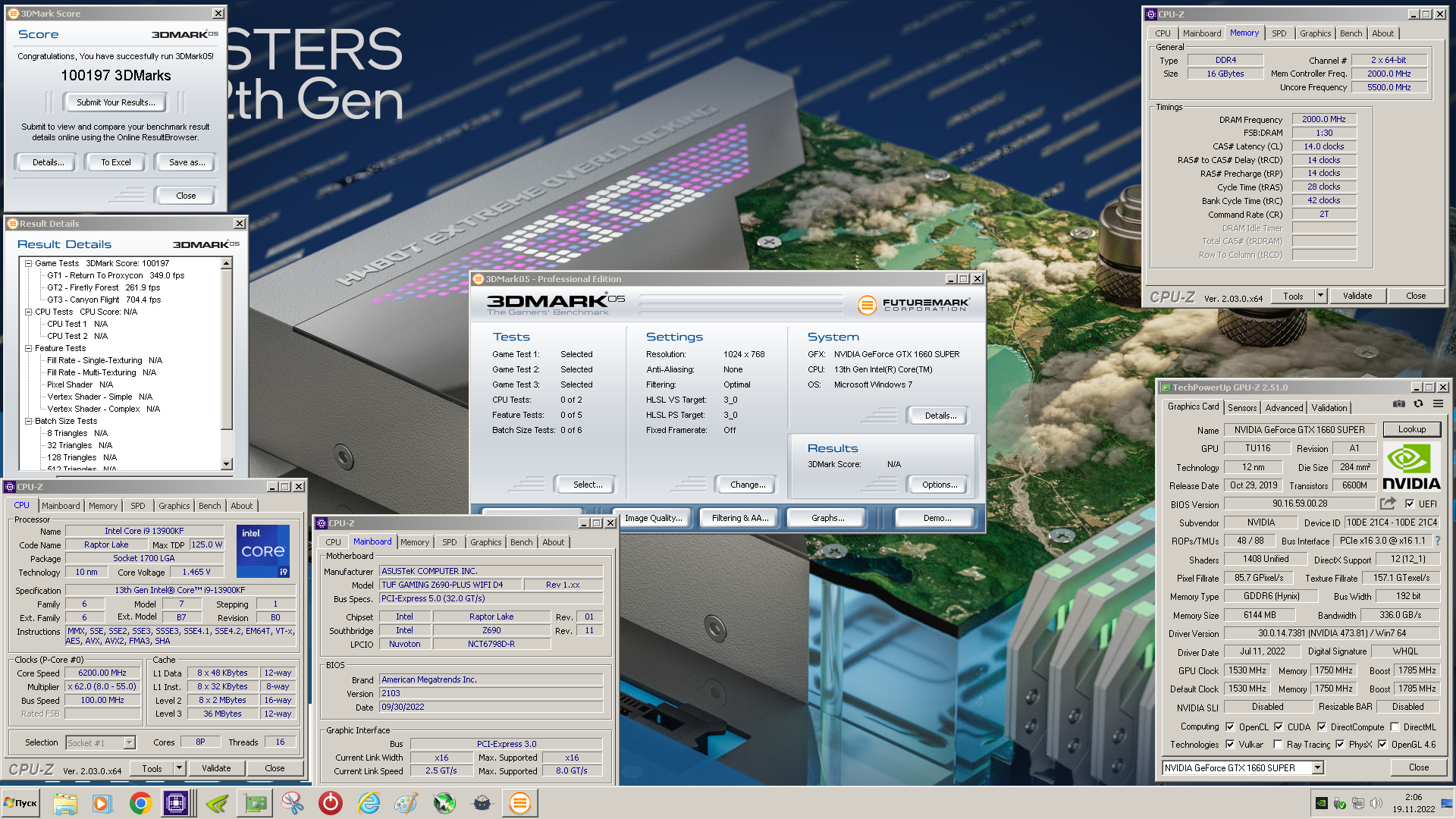Toggle DirectML checkbox

1395,726
